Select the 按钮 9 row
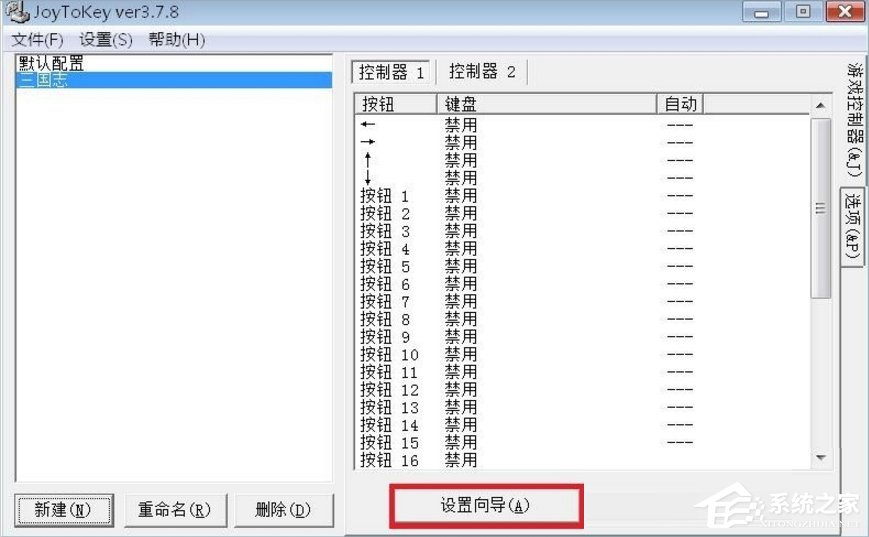 point(582,337)
